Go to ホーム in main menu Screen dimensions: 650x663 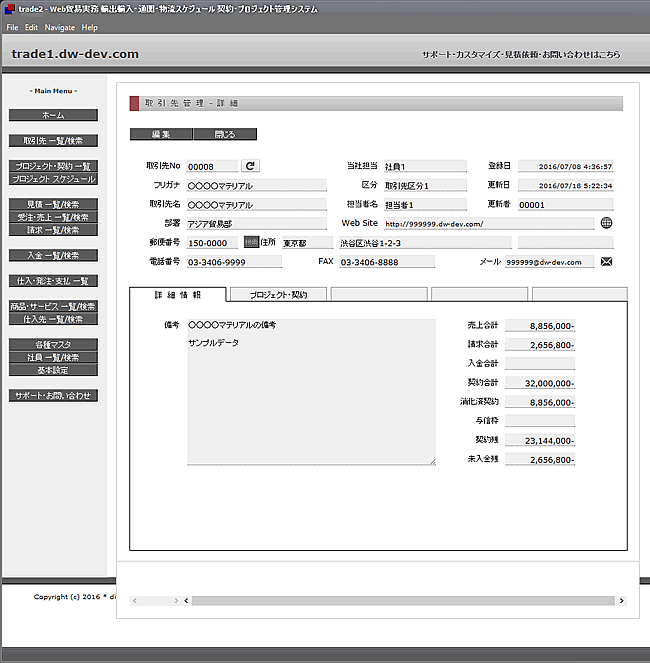53,115
